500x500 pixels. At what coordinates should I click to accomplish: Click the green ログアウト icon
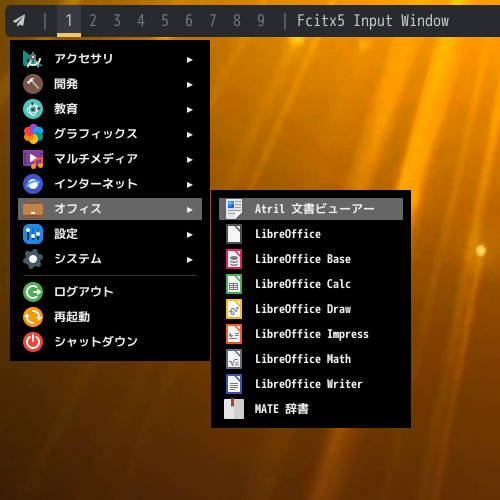33,292
